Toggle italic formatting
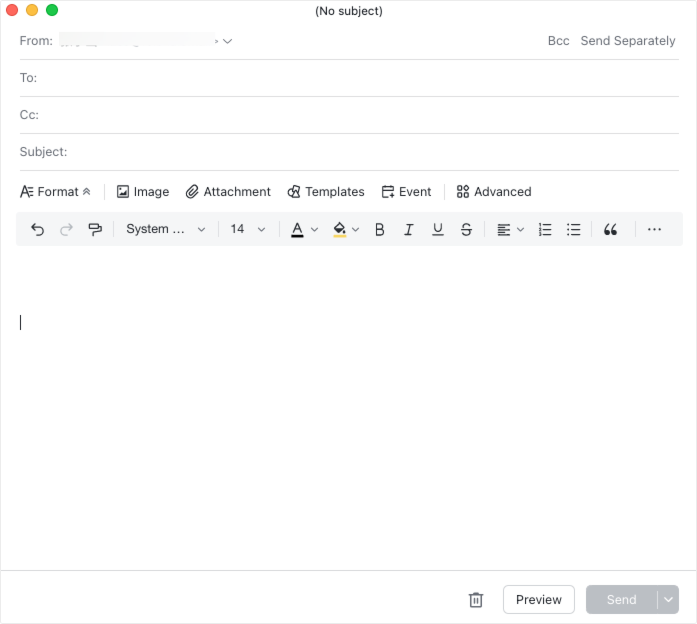Viewport: 697px width, 624px height. [x=408, y=229]
